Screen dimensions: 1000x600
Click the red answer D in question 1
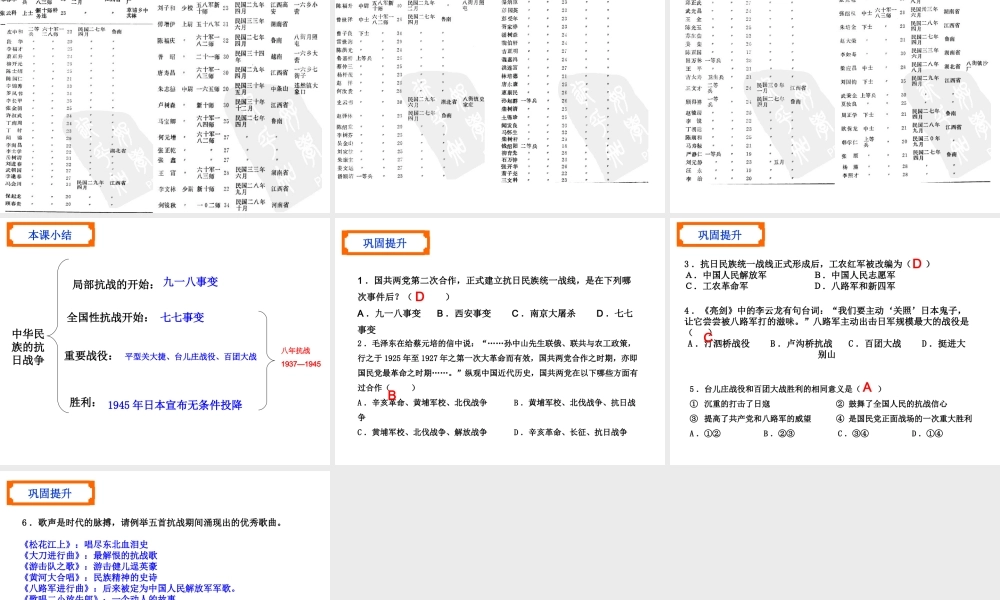(420, 296)
